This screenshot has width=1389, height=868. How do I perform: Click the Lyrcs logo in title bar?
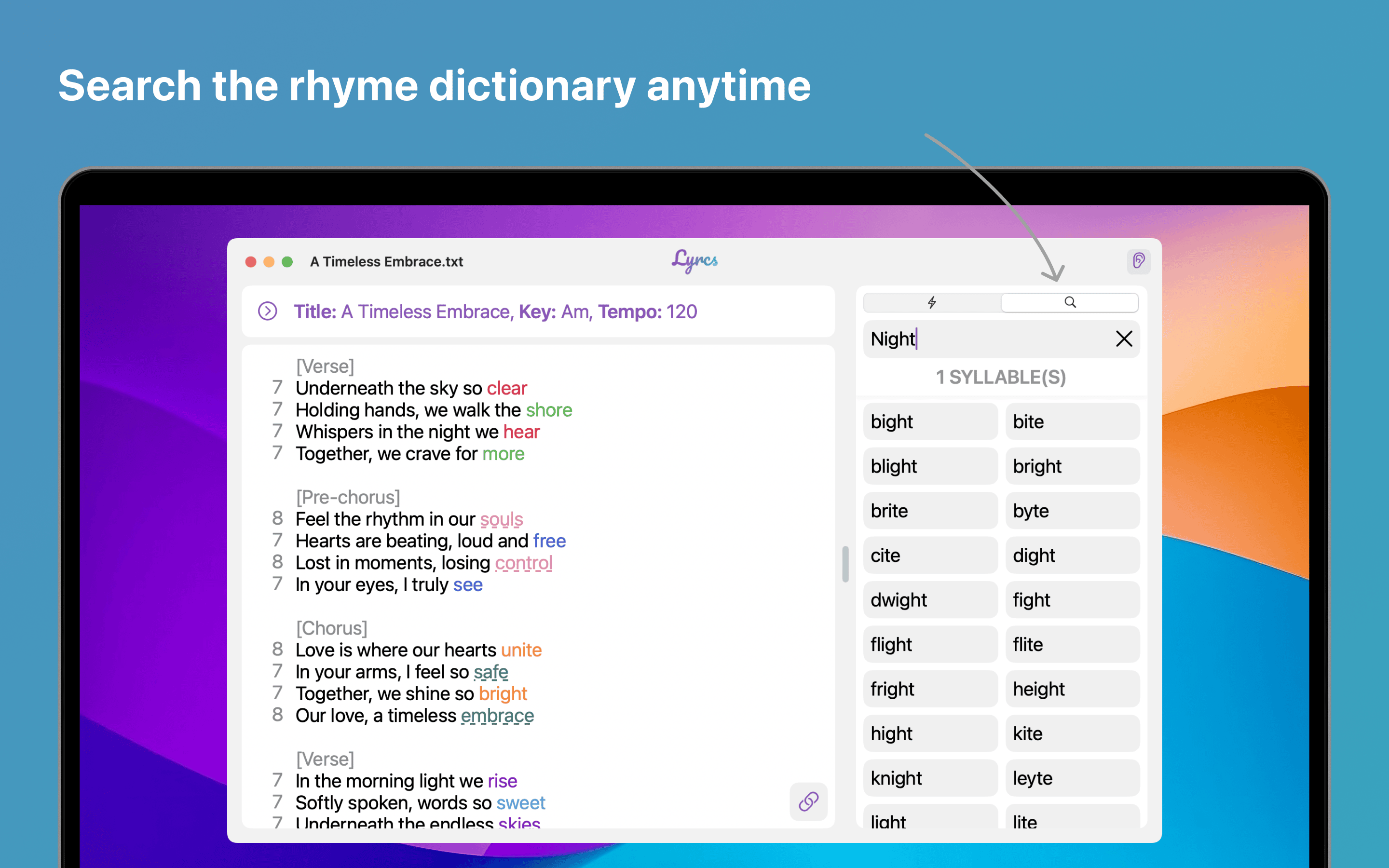(x=694, y=261)
